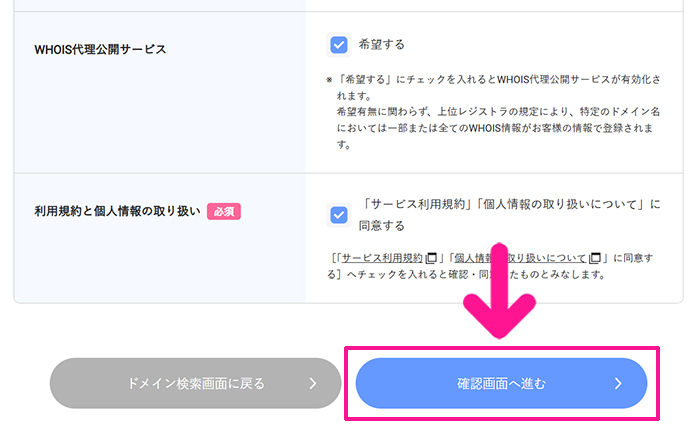
Task: Open the サービス利用規約 link
Action: click(x=382, y=257)
